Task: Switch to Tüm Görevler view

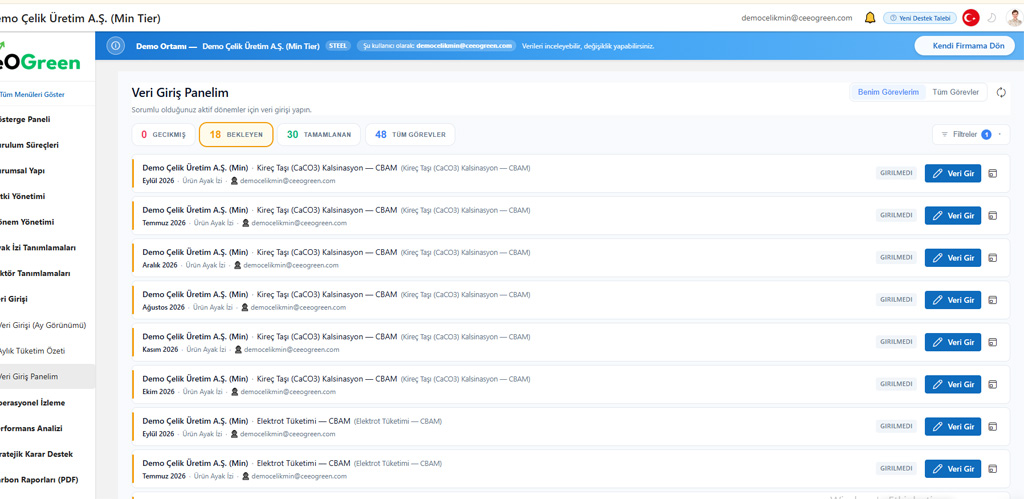Action: [x=955, y=93]
